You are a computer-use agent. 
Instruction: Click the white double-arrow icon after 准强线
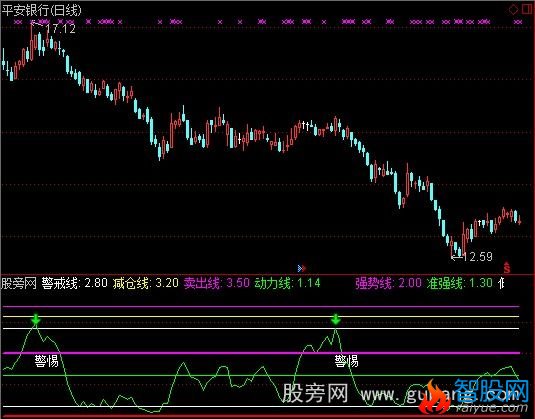pos(501,283)
